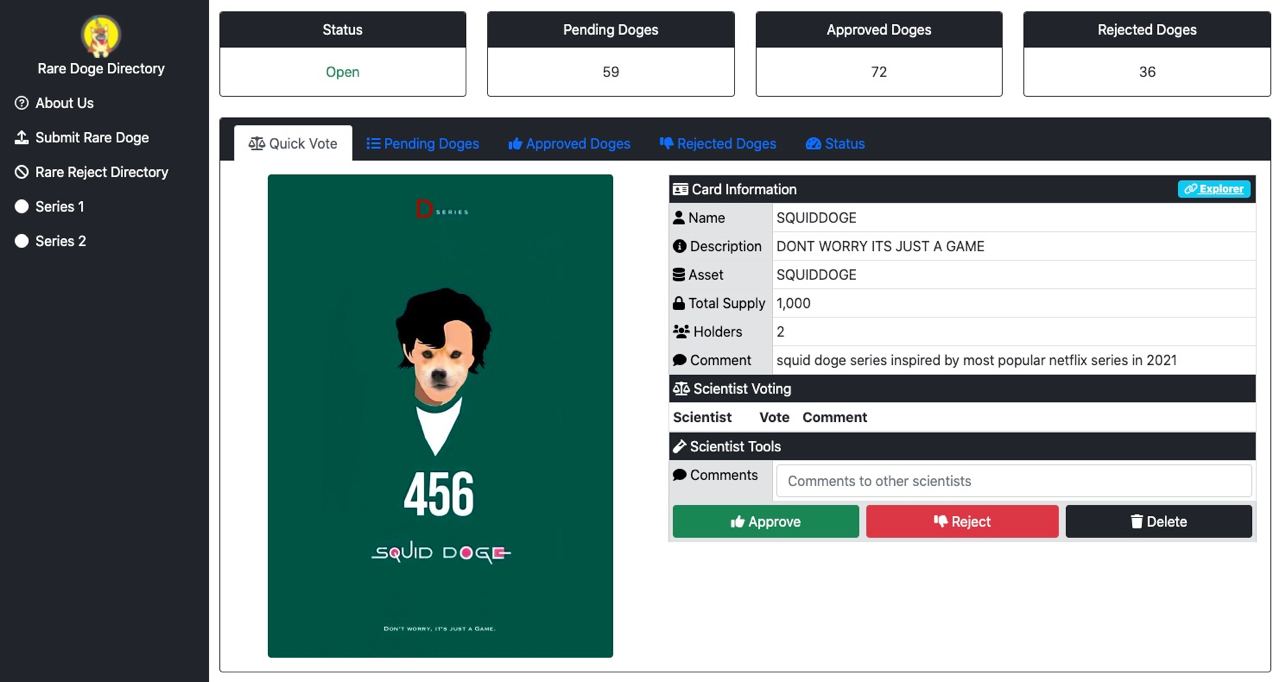Viewport: 1280px width, 682px height.
Task: Open the About Us page
Action: click(x=64, y=103)
